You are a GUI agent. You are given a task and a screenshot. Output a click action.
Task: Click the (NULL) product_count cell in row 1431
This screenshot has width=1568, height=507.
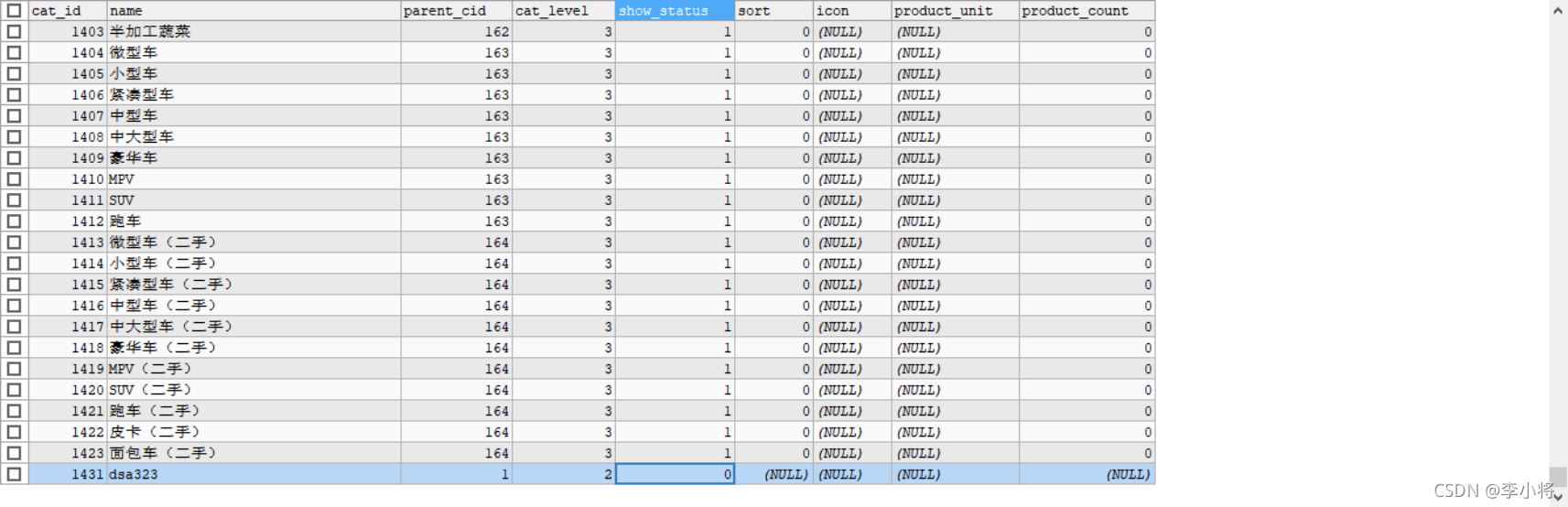pos(1087,474)
